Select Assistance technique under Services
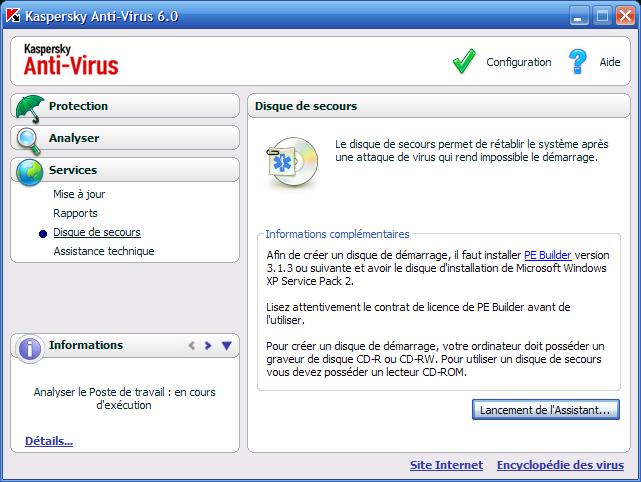 click(104, 251)
